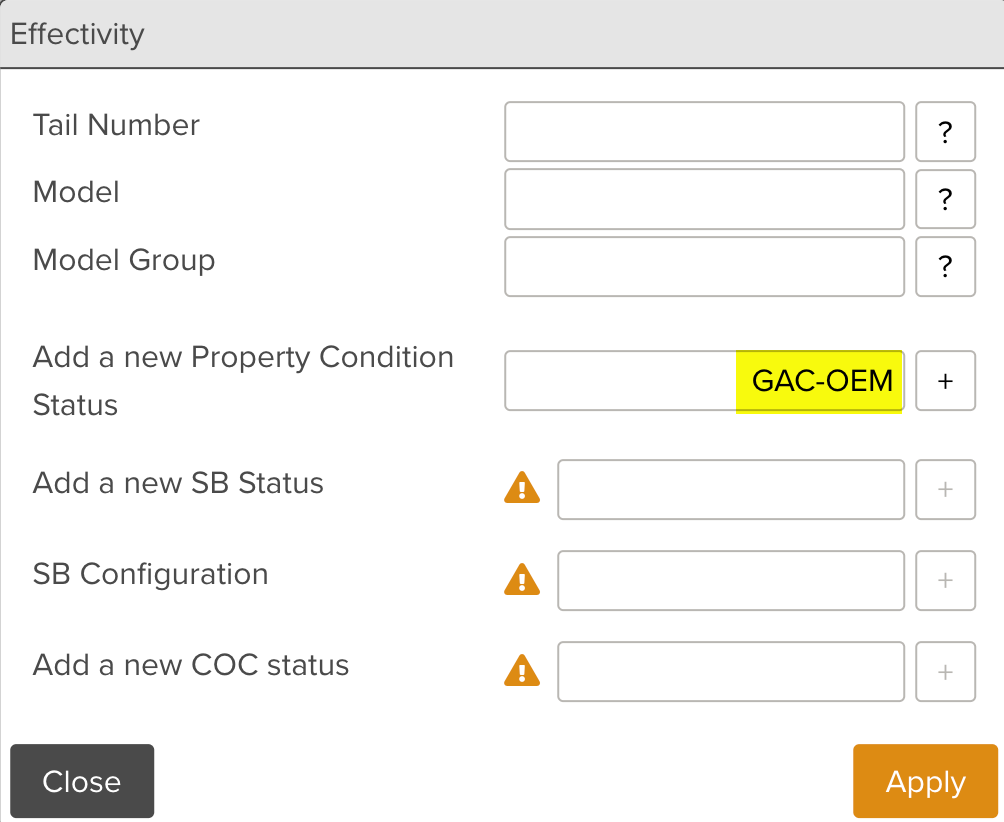Click the new SB Status text field

(x=730, y=489)
